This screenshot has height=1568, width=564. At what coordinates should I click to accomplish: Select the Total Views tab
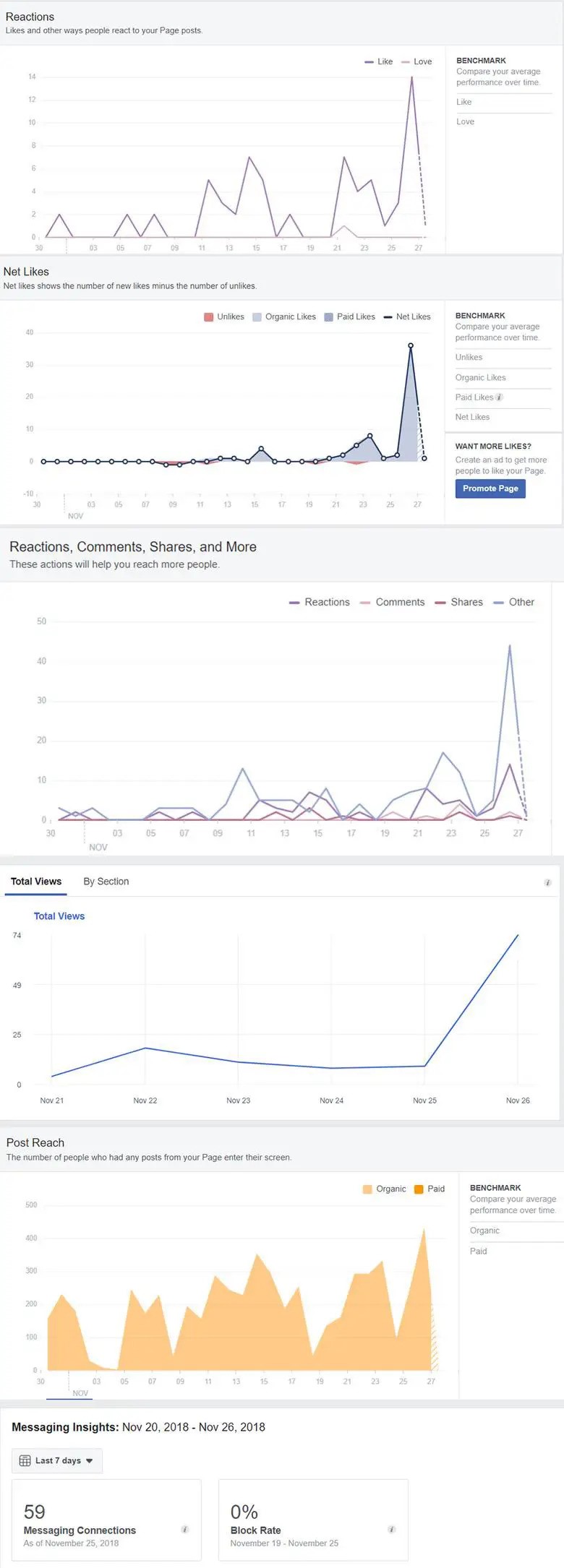point(36,882)
